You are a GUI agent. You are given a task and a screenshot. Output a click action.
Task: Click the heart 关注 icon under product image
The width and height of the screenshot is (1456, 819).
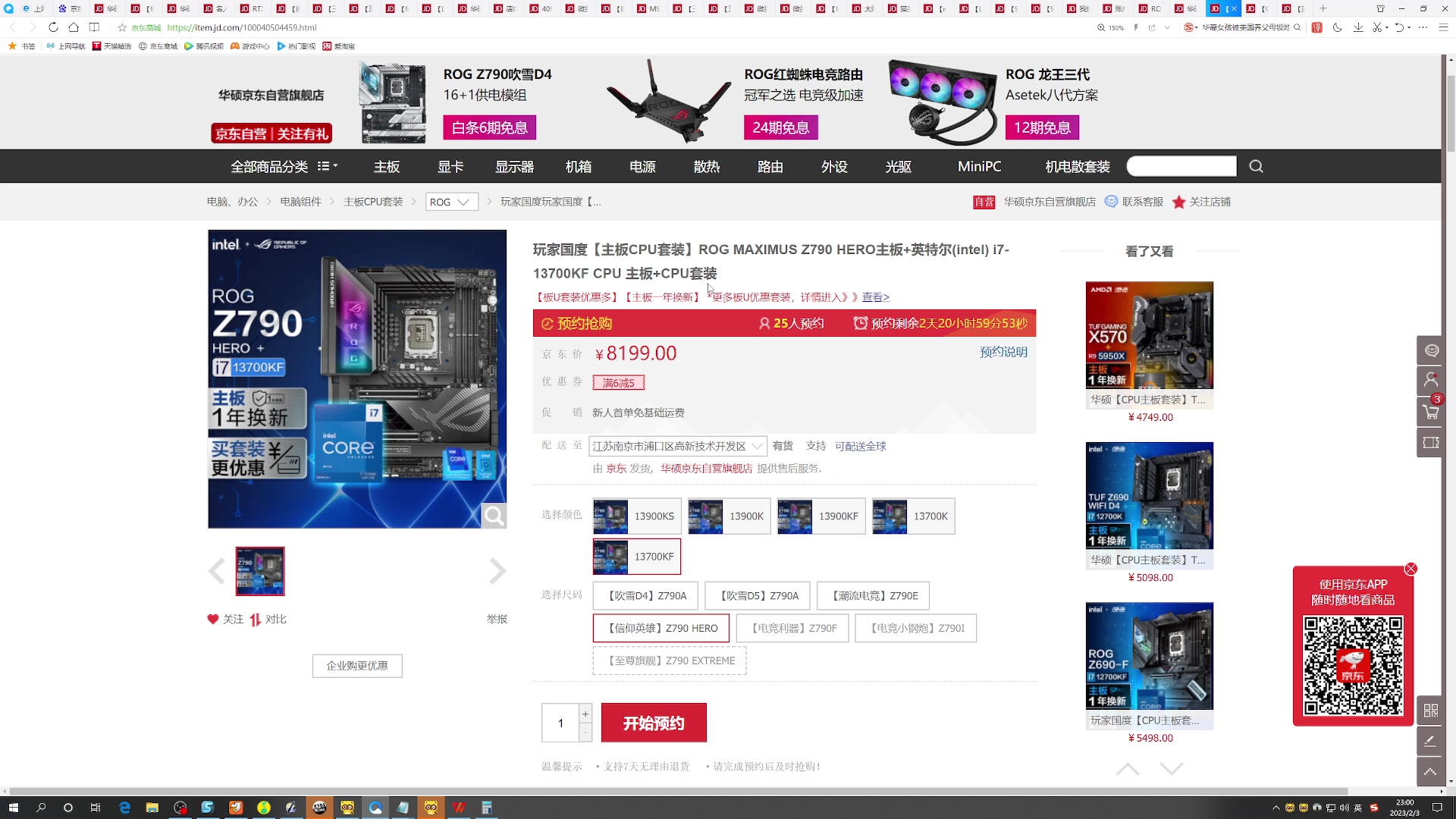point(213,620)
